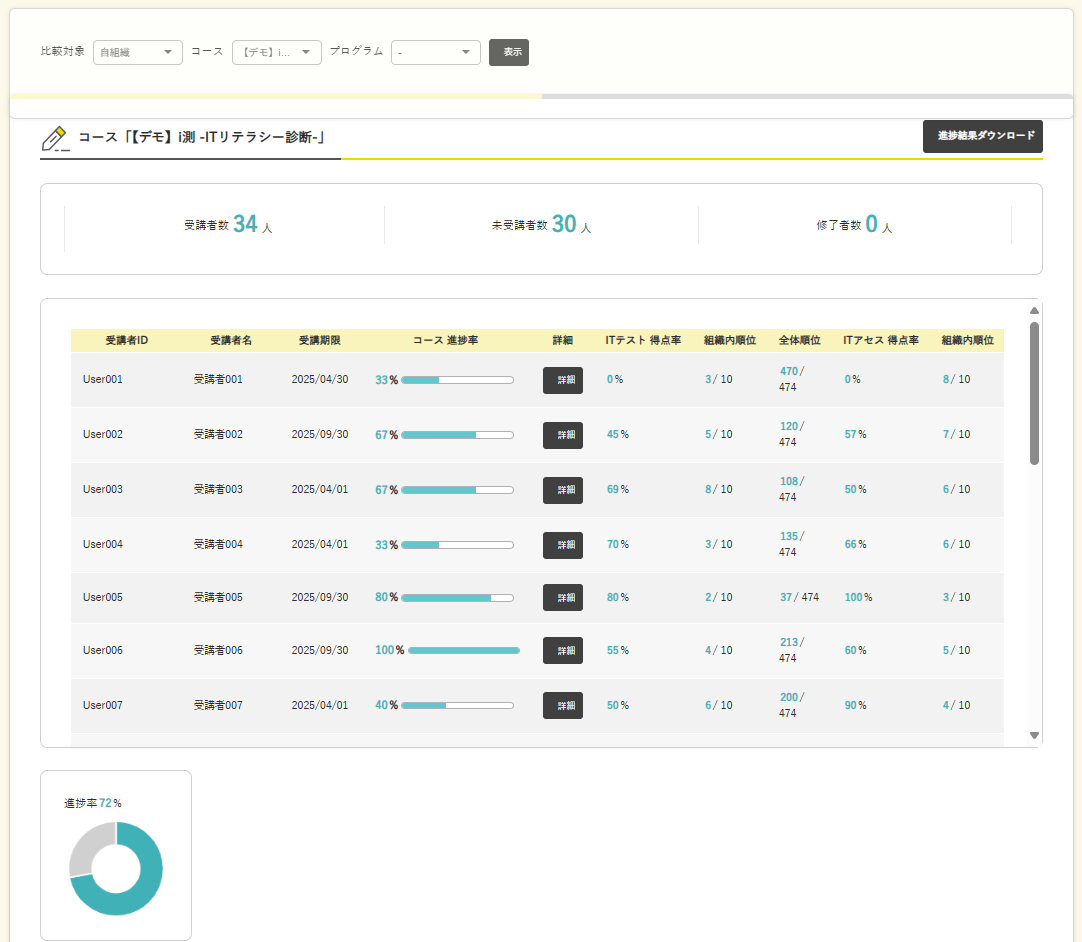Click the 進捗率 donut chart

pos(116,868)
